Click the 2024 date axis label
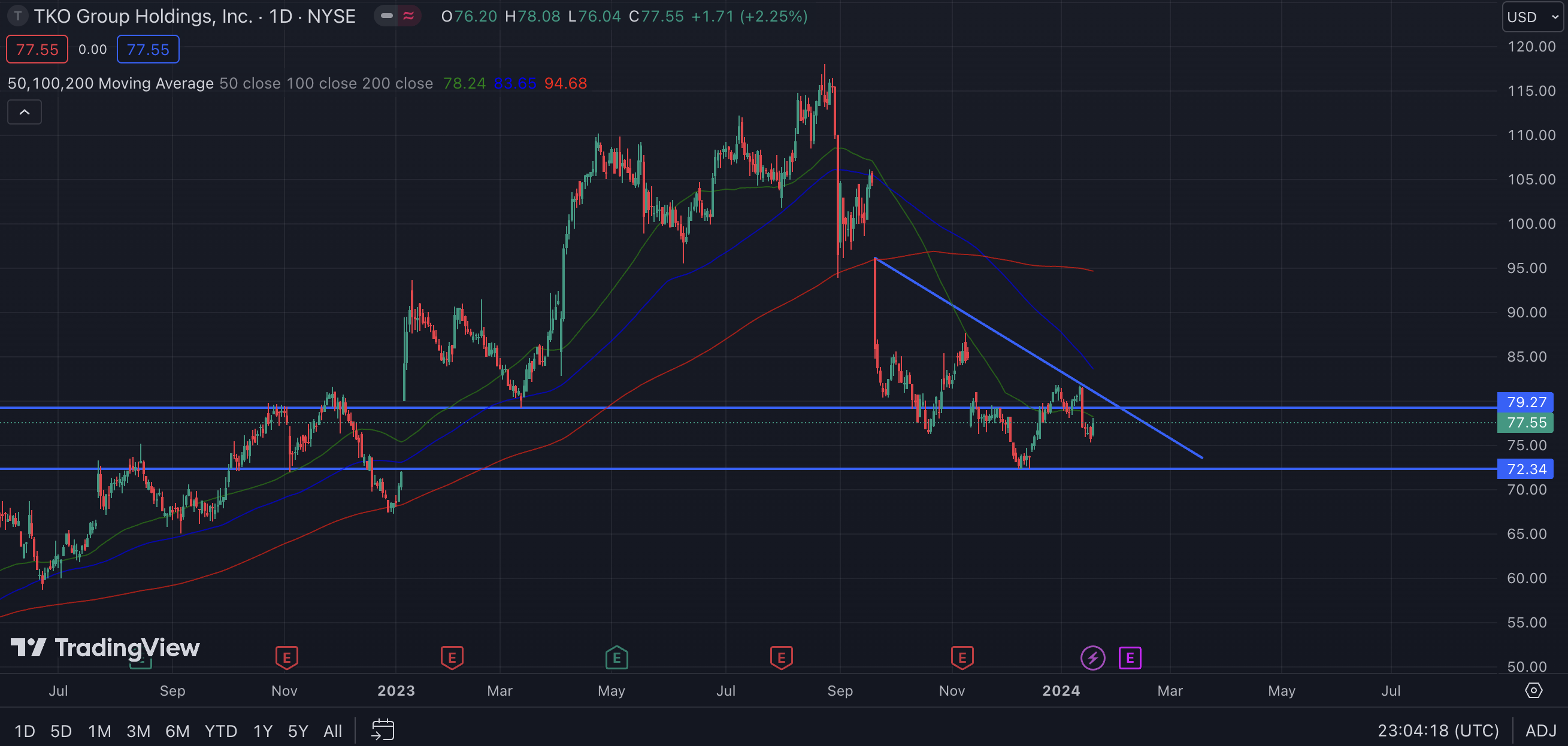The height and width of the screenshot is (746, 1568). click(x=1061, y=691)
